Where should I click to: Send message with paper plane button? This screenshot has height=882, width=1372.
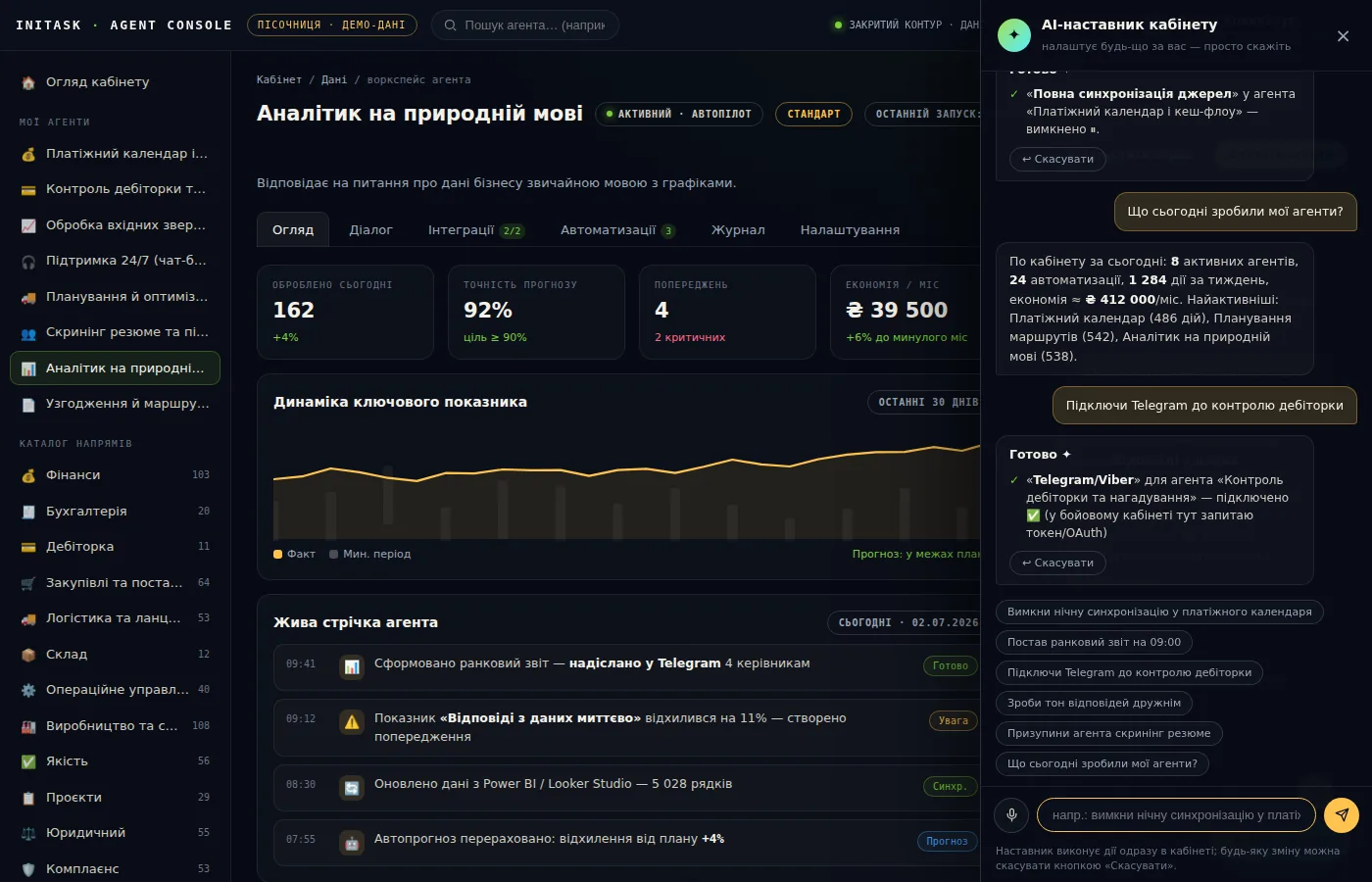1342,815
